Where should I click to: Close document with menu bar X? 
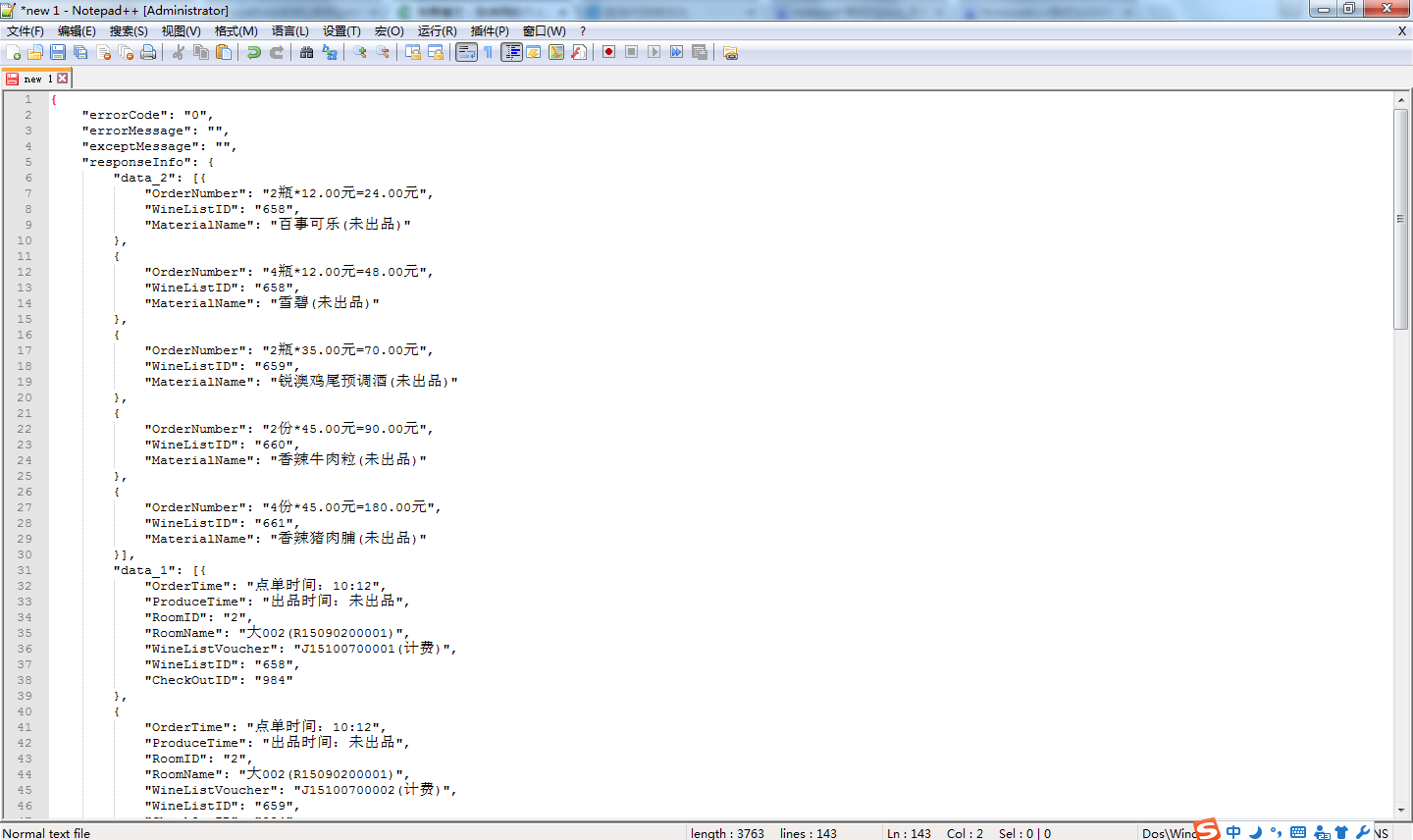point(1402,31)
